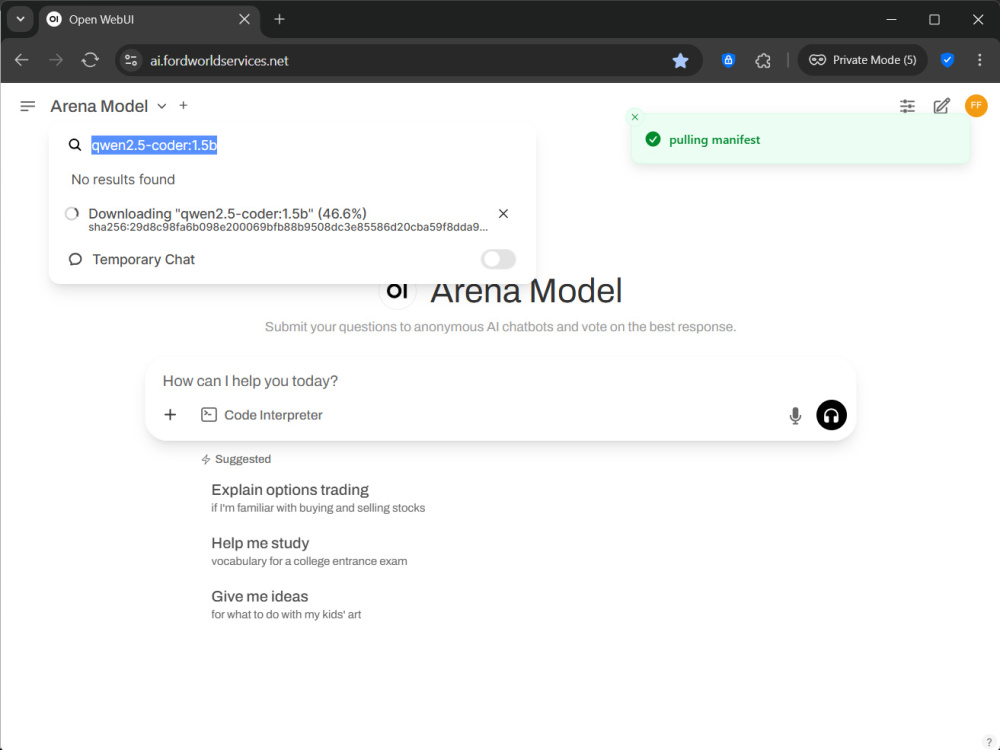The height and width of the screenshot is (750, 1000).
Task: Click the Open WebUI logo beside Arena Model heading
Action: pyautogui.click(x=397, y=291)
